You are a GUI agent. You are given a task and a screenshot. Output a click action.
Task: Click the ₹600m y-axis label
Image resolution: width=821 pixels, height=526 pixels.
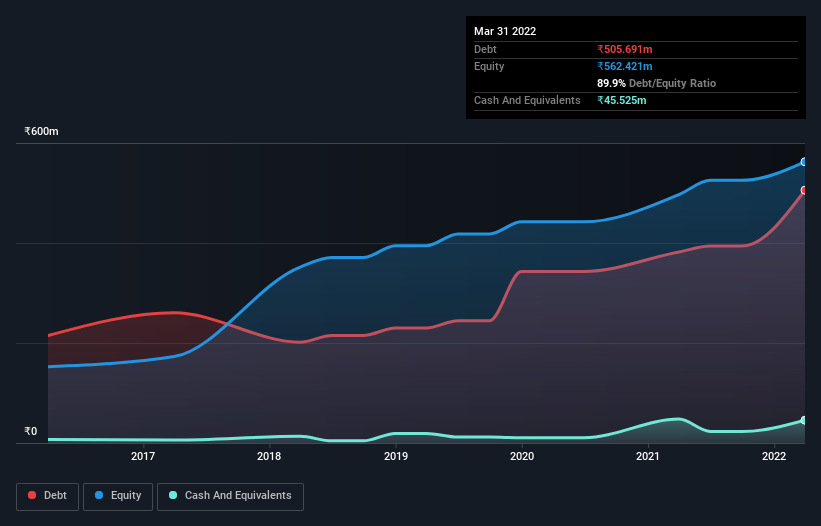pyautogui.click(x=41, y=131)
